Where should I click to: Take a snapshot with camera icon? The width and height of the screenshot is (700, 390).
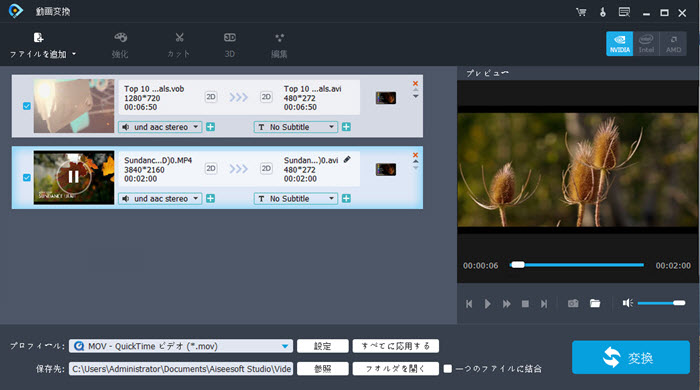pyautogui.click(x=573, y=303)
